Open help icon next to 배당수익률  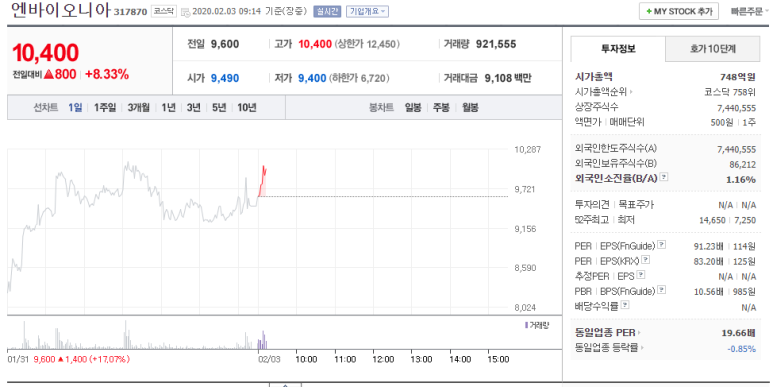click(625, 305)
